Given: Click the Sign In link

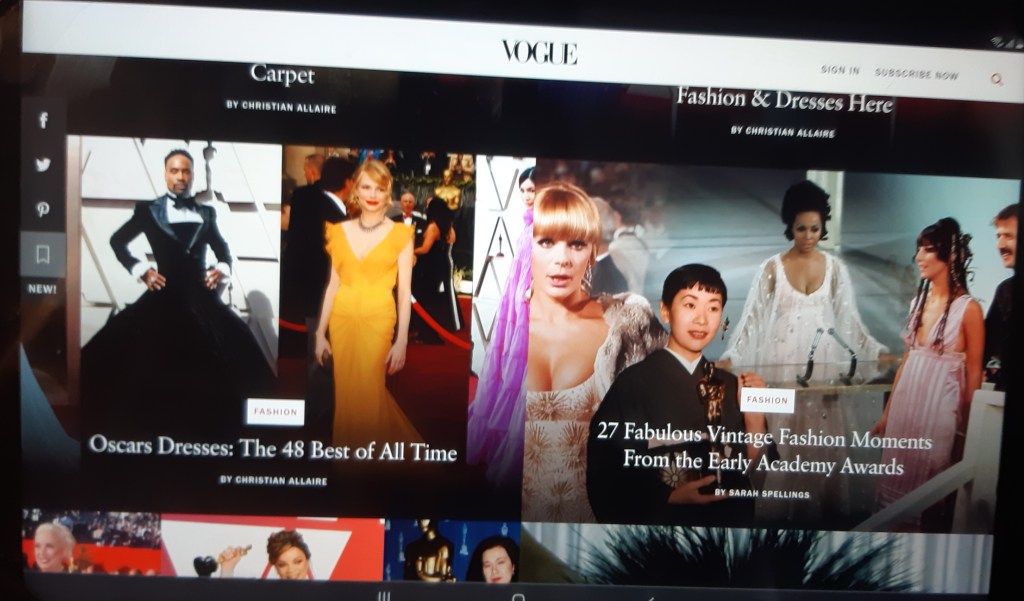Looking at the screenshot, I should coord(839,70).
